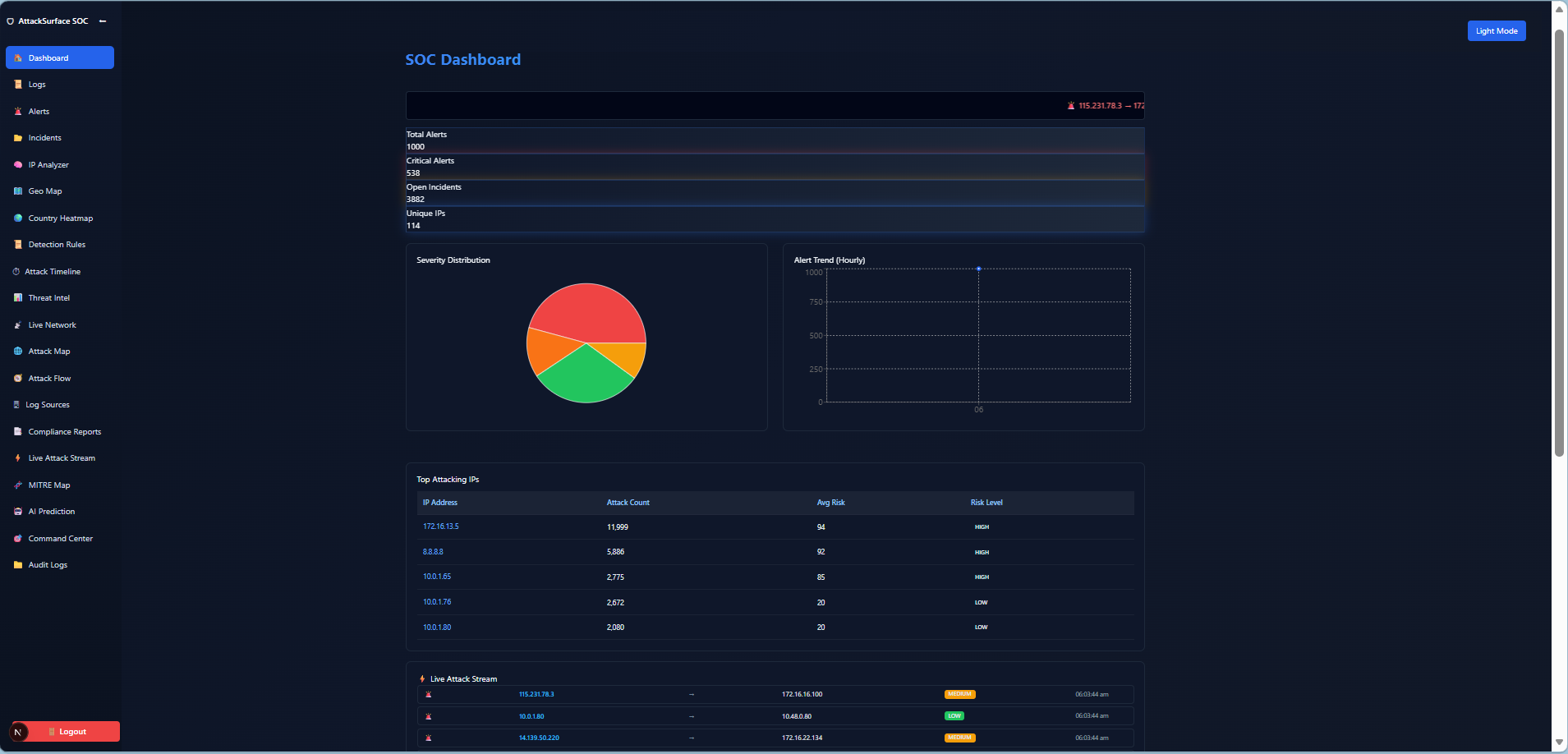Open the Logs menu item

[x=60, y=85]
